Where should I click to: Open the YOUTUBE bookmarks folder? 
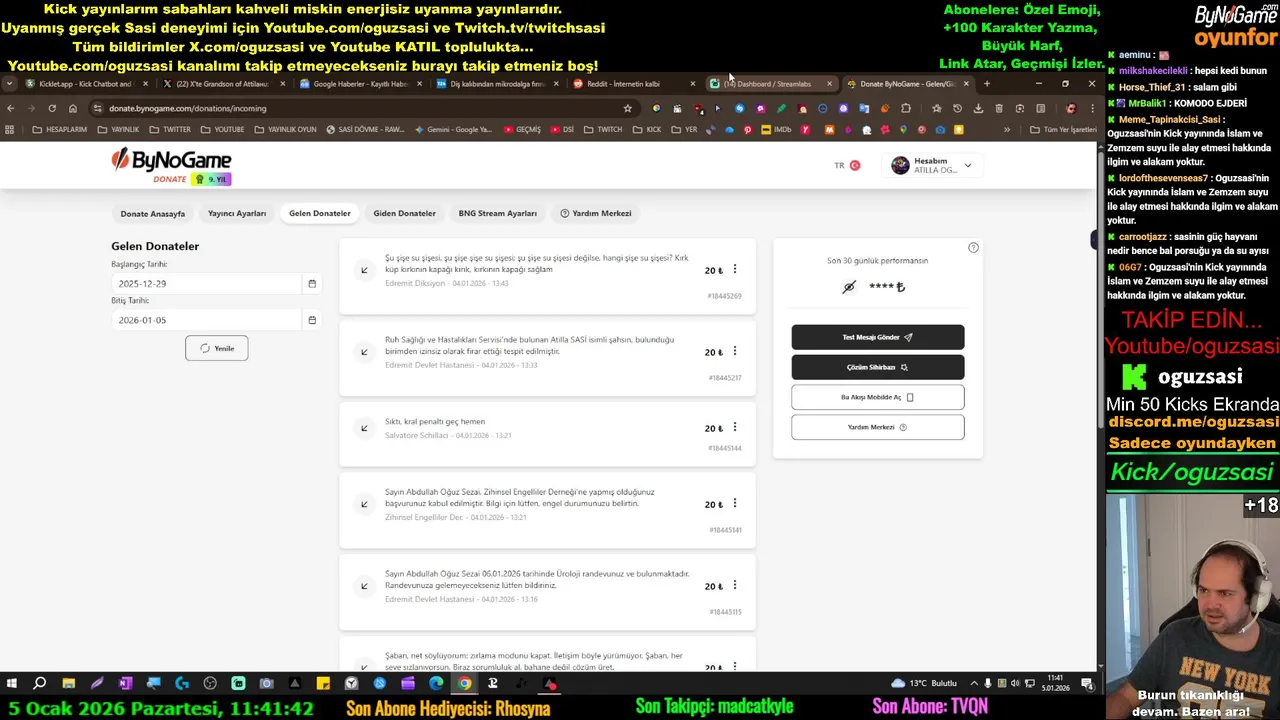(x=222, y=129)
